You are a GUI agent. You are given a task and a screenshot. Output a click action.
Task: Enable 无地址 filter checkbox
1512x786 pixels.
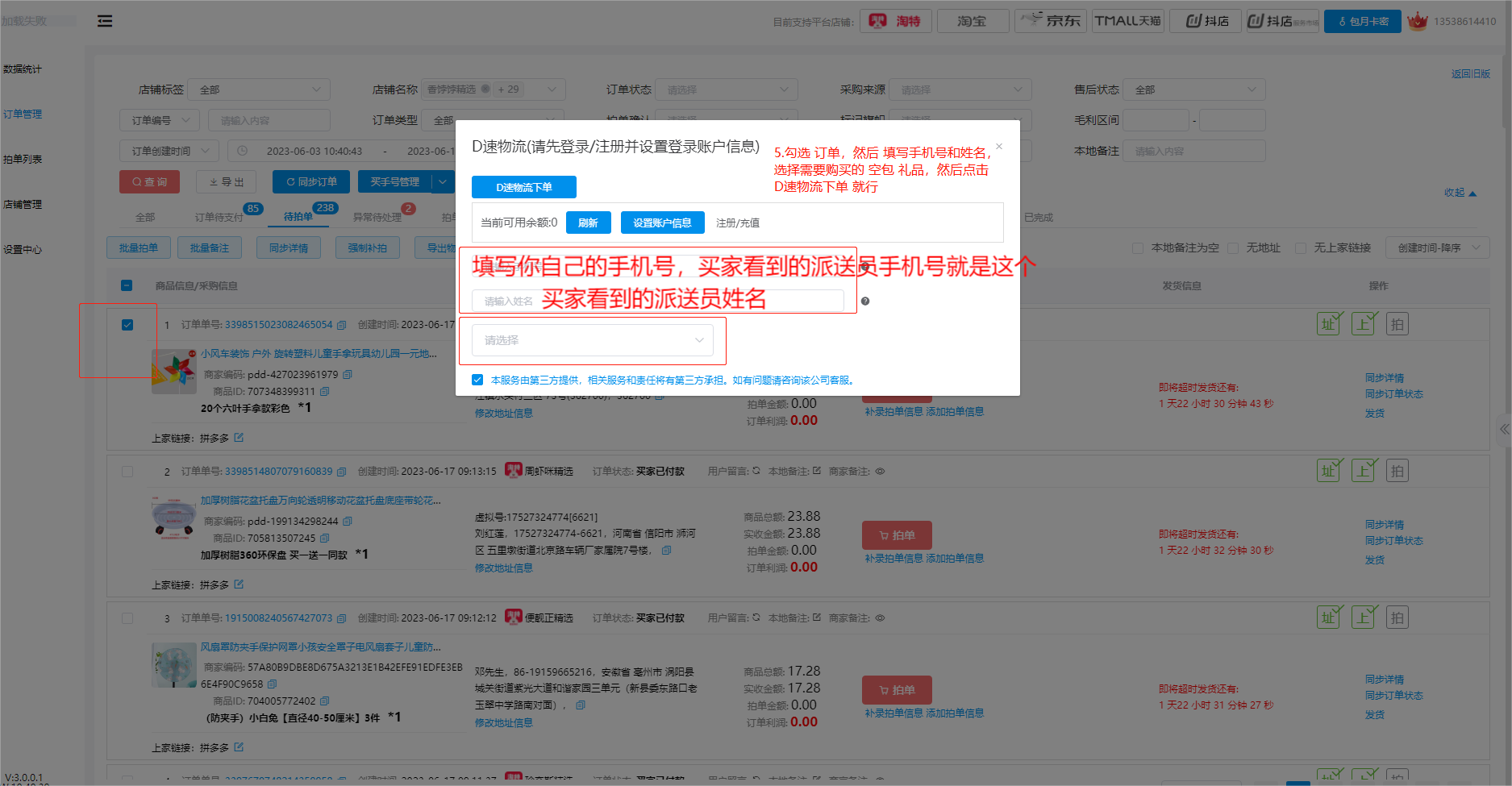[1233, 248]
